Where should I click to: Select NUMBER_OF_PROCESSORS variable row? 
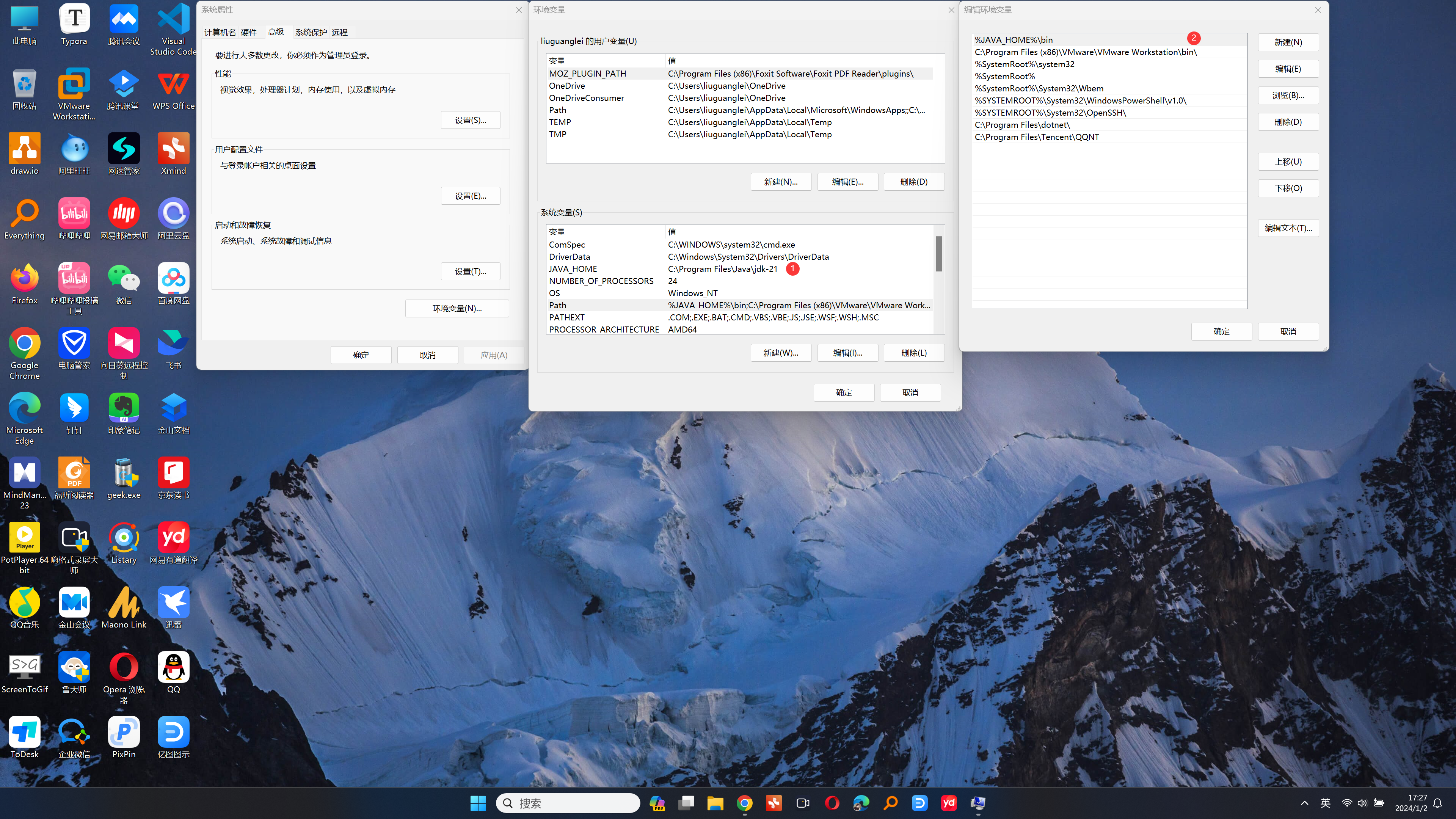pyautogui.click(x=601, y=280)
